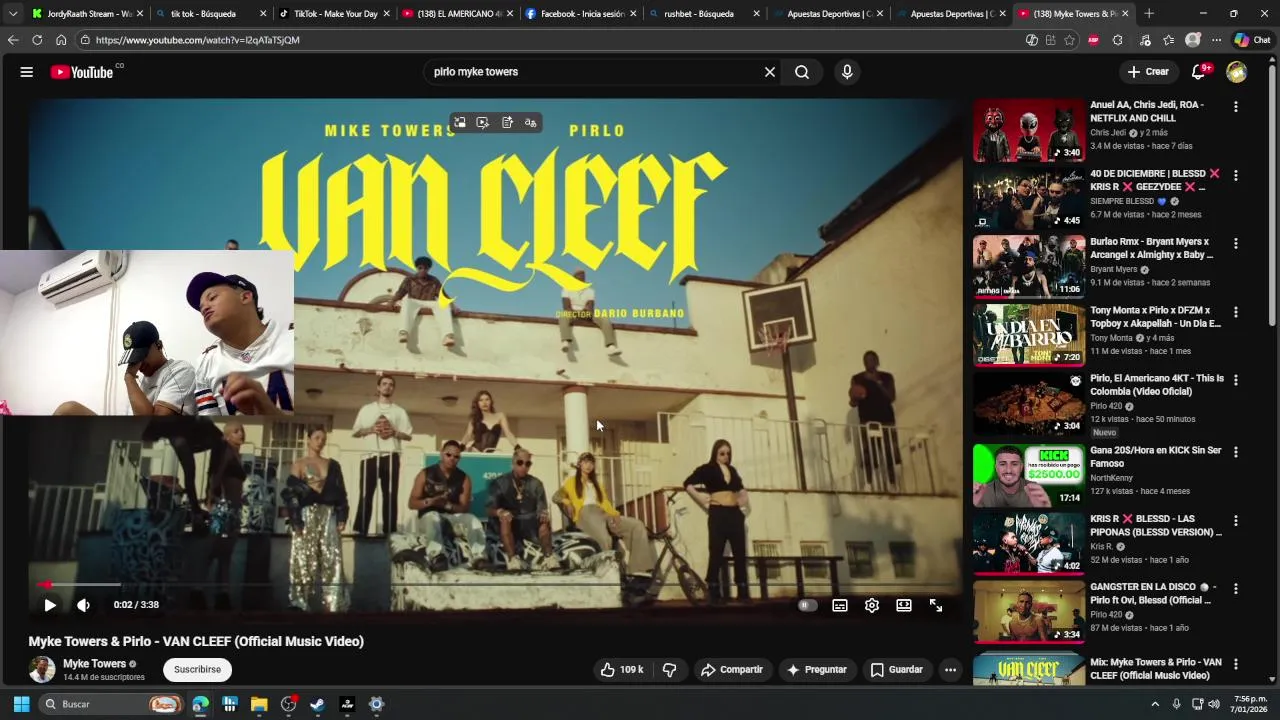The width and height of the screenshot is (1280, 720).
Task: Go back with the browser back arrow
Action: pos(13,40)
